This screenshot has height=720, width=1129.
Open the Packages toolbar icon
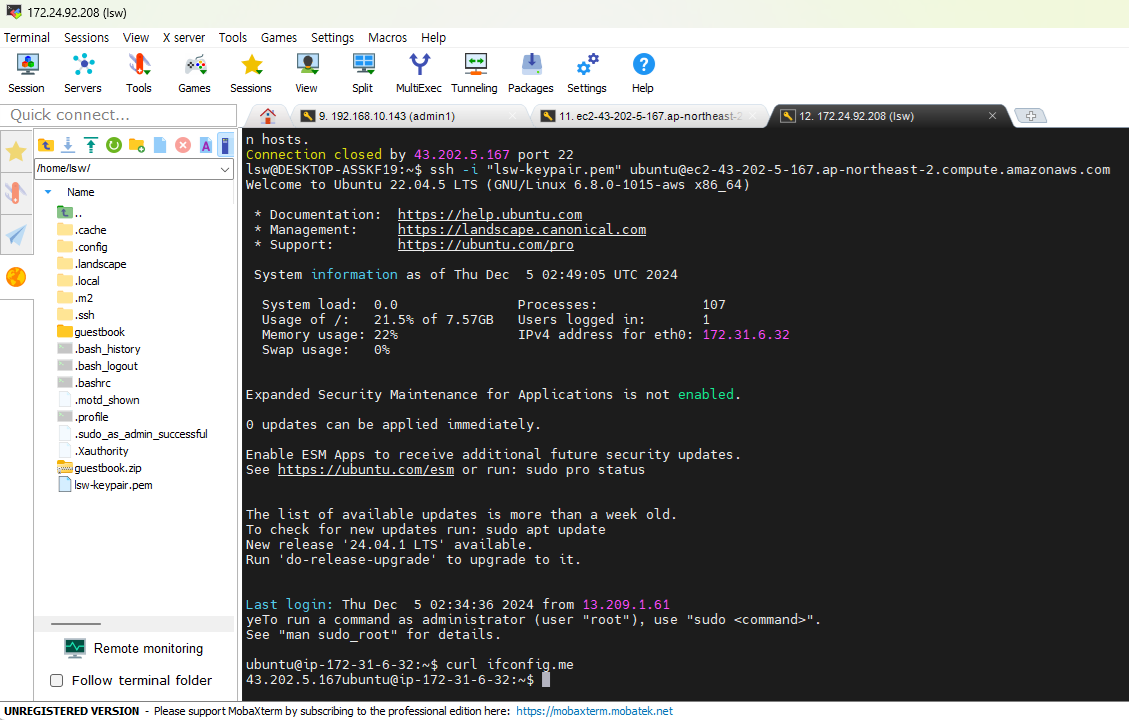coord(531,73)
